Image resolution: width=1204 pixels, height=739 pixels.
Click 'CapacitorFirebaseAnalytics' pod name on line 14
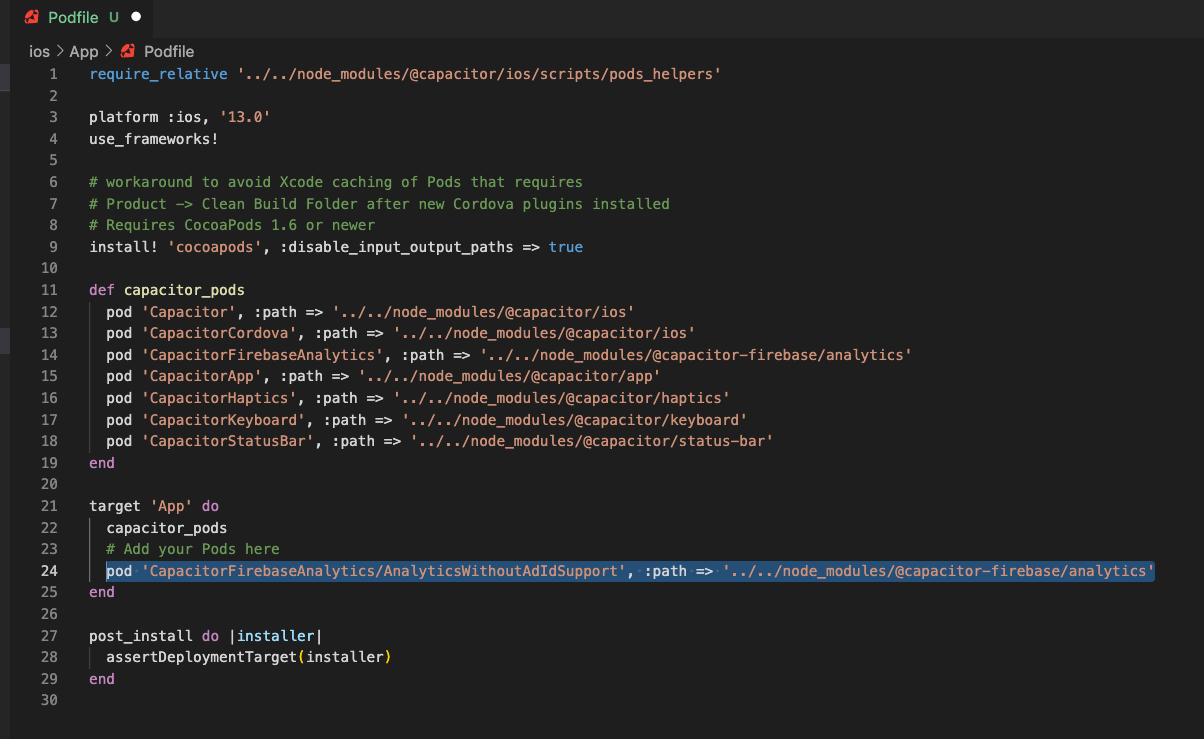262,355
